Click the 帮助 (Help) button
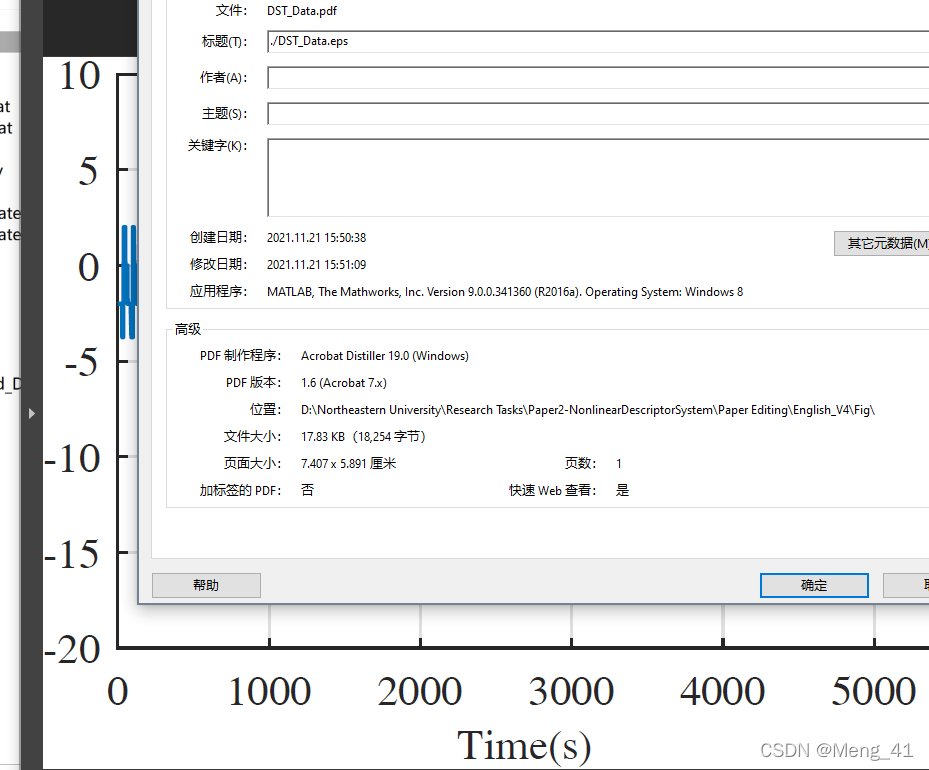This screenshot has height=770, width=929. pos(205,585)
